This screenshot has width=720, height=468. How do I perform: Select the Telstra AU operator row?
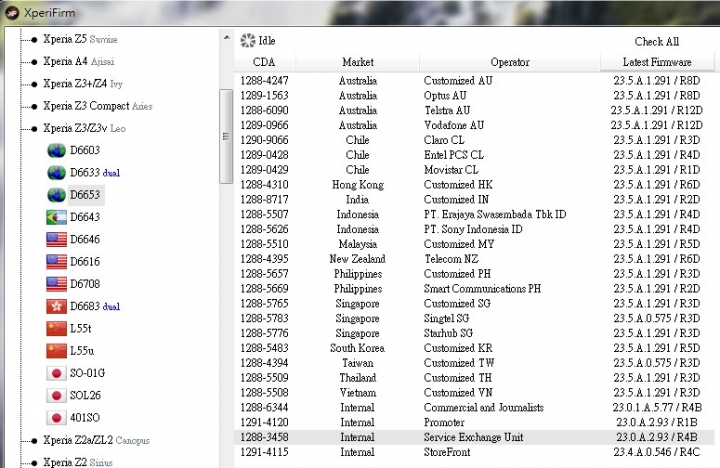[x=474, y=110]
